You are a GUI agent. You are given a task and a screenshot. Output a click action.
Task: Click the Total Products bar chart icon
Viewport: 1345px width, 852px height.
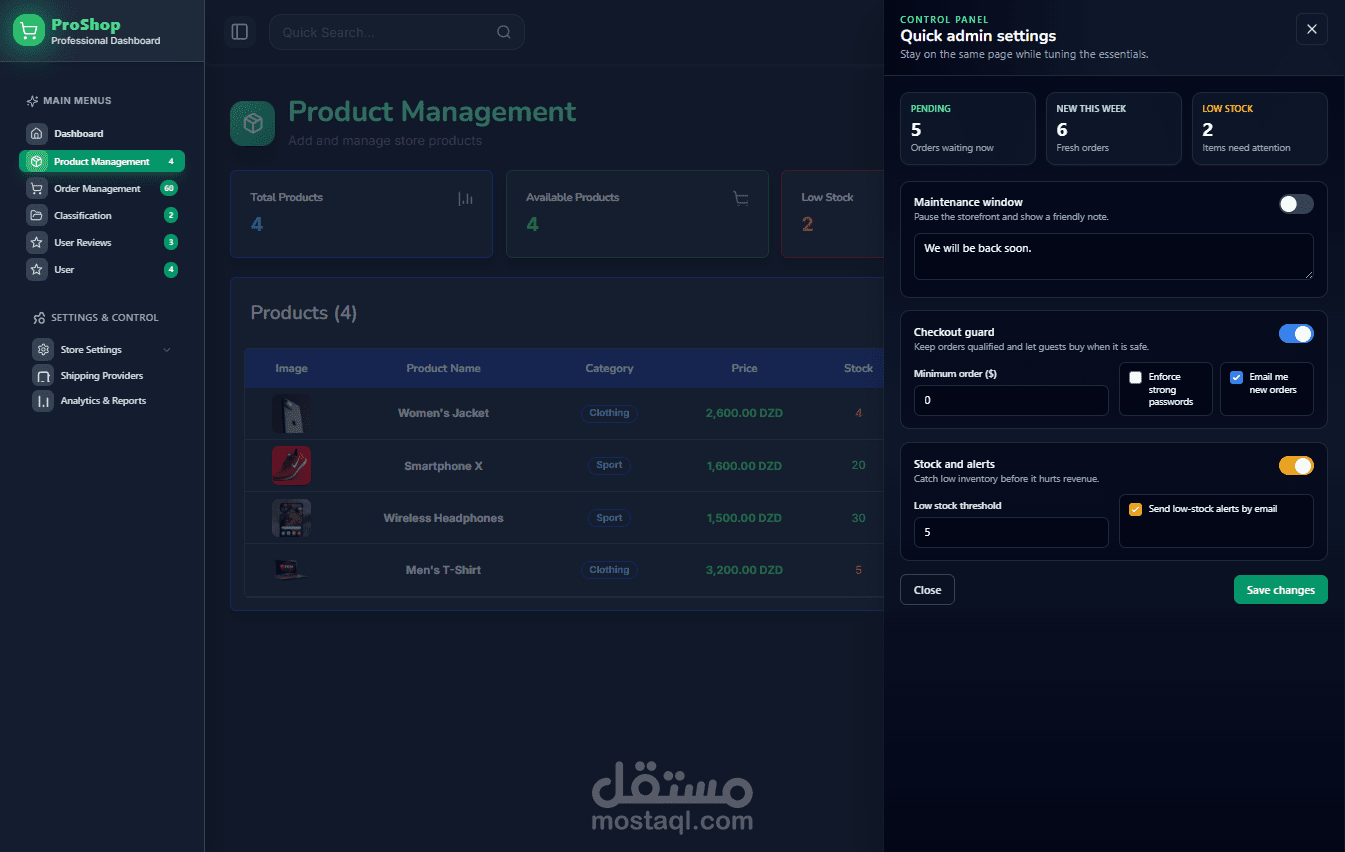(465, 199)
